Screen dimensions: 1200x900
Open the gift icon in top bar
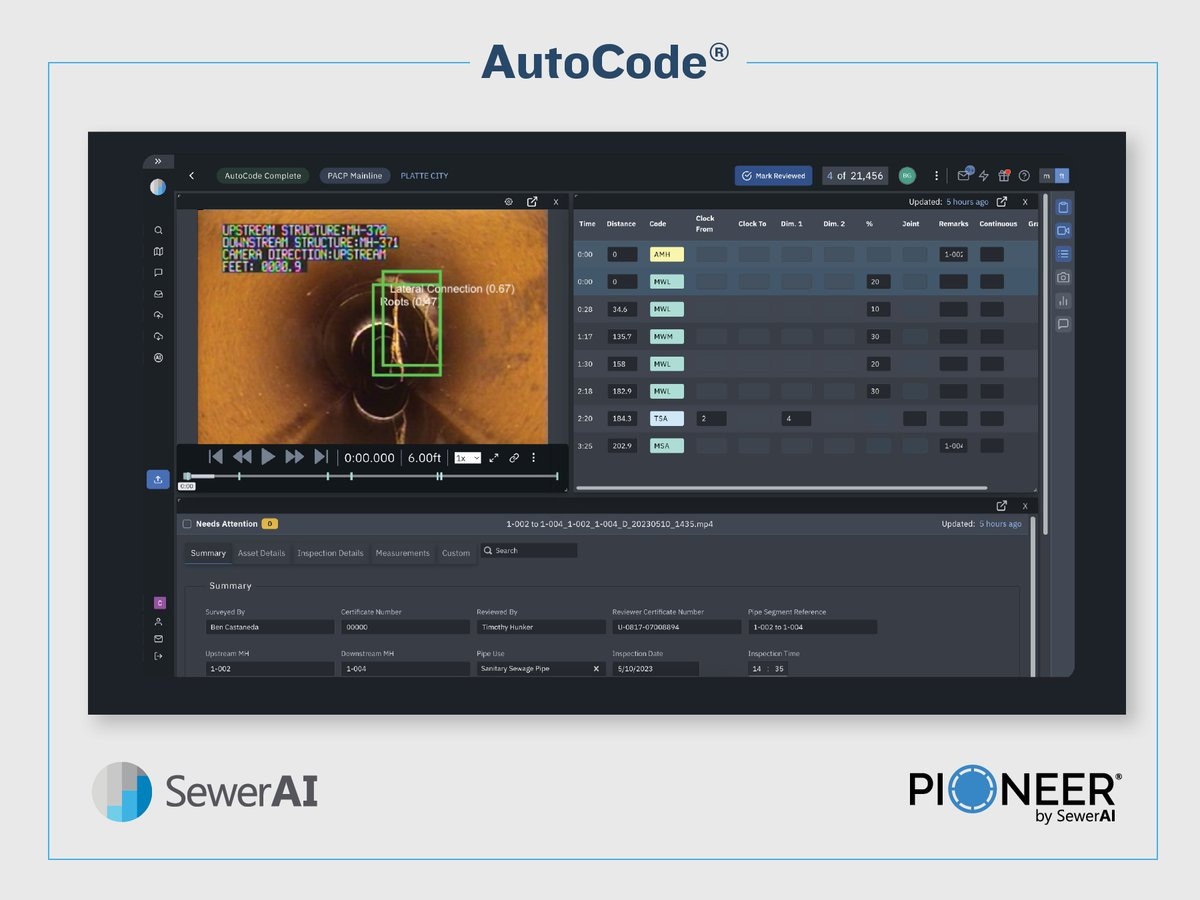[x=1004, y=176]
